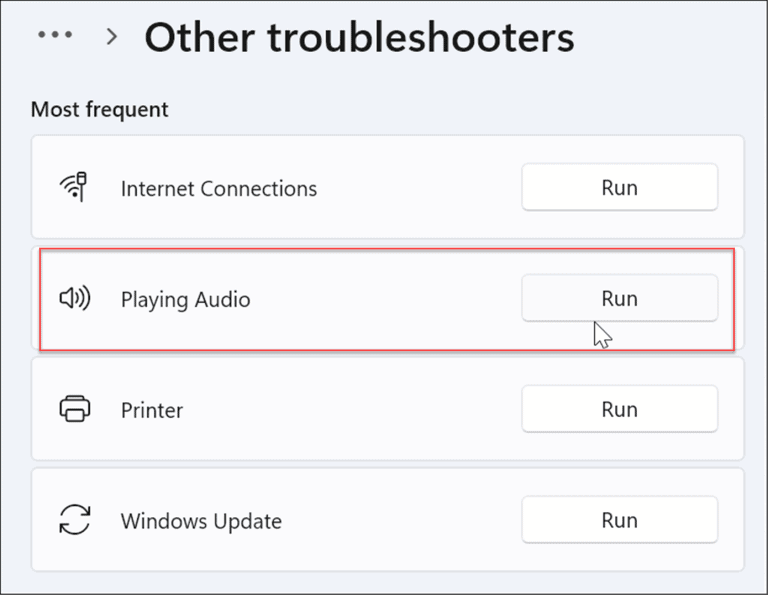768x595 pixels.
Task: Select the Playing Audio label
Action: click(186, 300)
